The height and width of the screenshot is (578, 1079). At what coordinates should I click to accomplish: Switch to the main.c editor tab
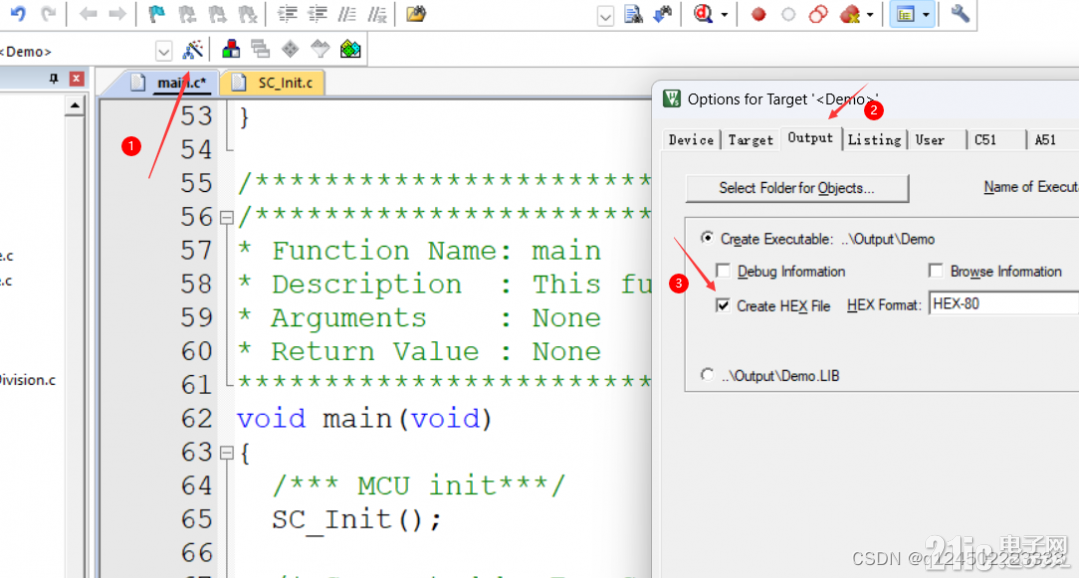click(x=173, y=83)
